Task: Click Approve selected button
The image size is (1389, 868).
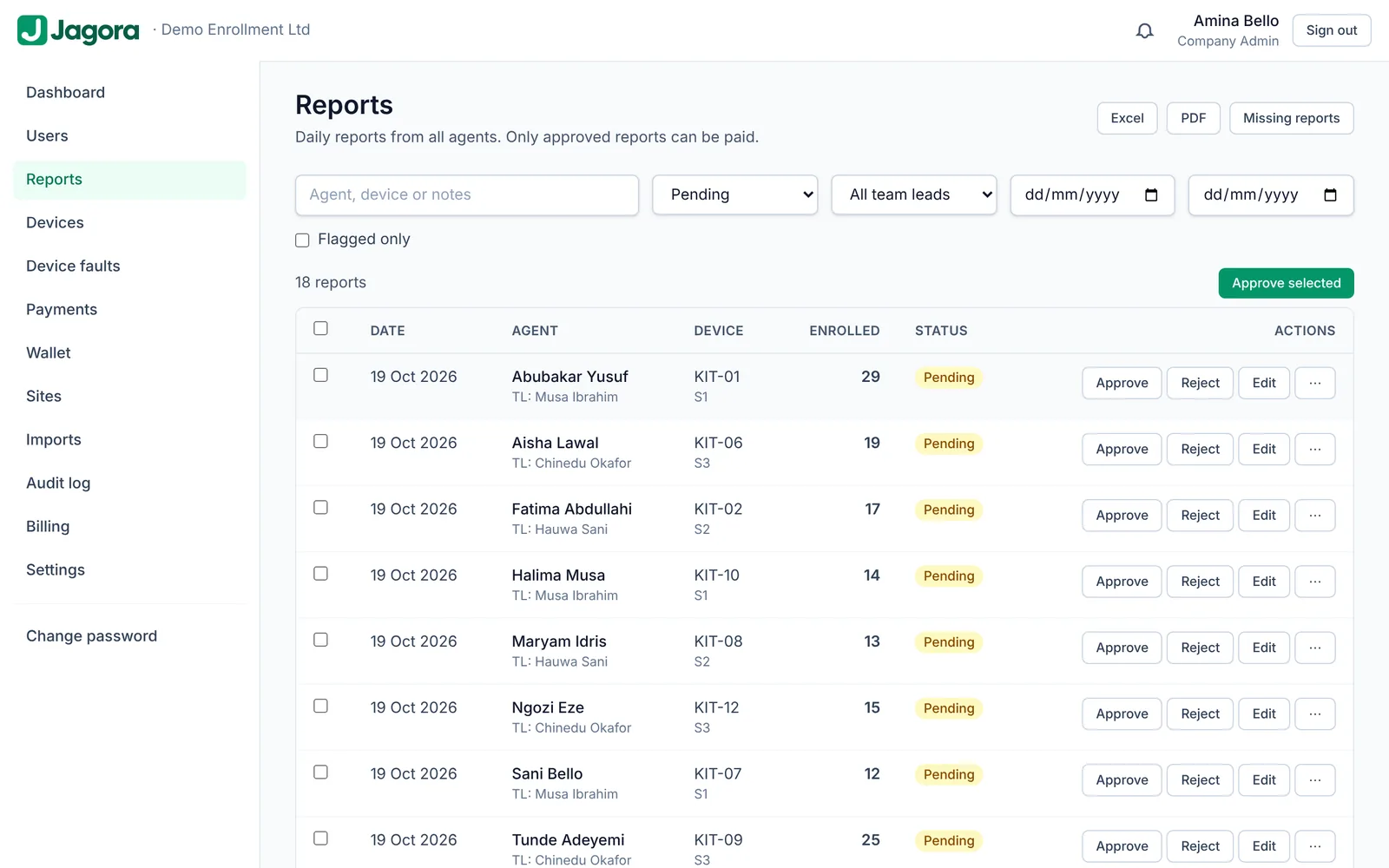Action: coord(1286,283)
